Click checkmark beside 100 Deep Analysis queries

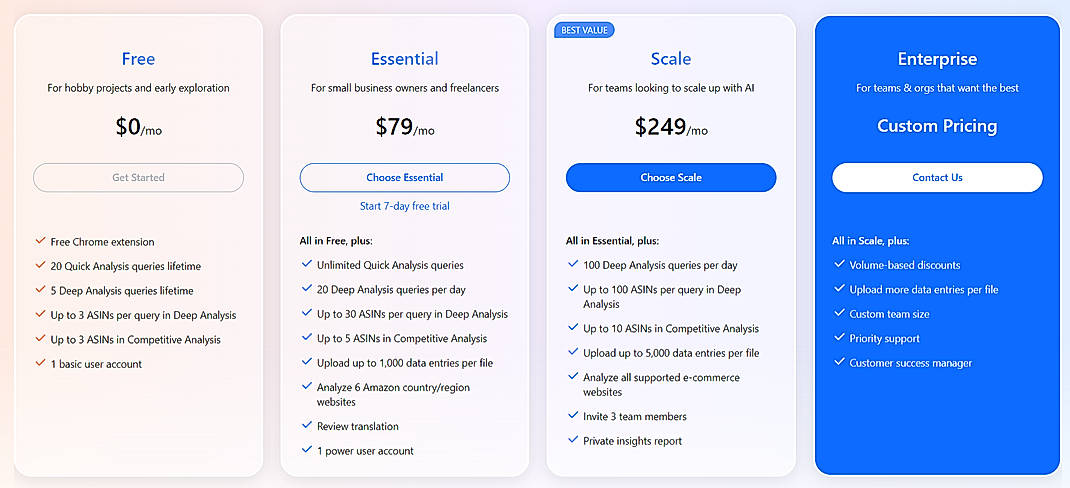(x=573, y=265)
